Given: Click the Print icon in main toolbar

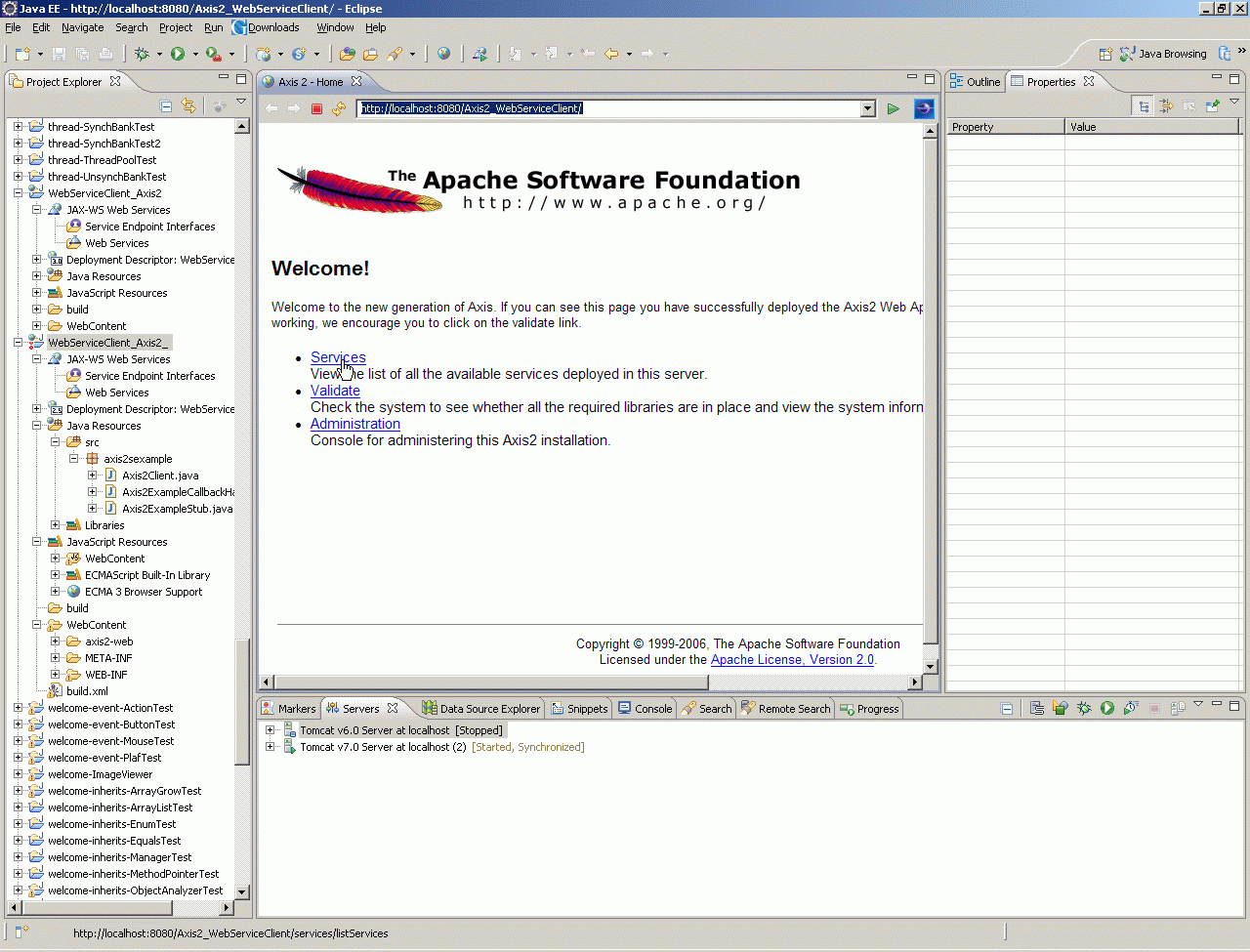Looking at the screenshot, I should point(105,54).
